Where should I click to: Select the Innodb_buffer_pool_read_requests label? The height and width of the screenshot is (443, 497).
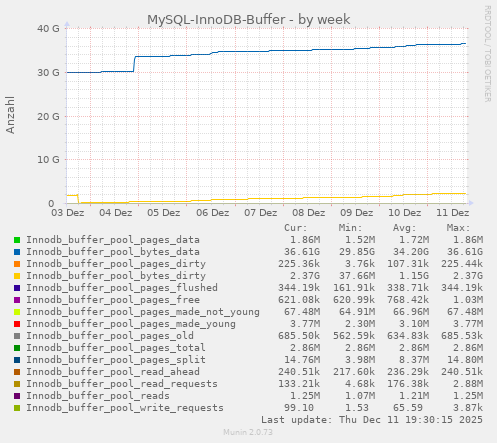(x=122, y=384)
